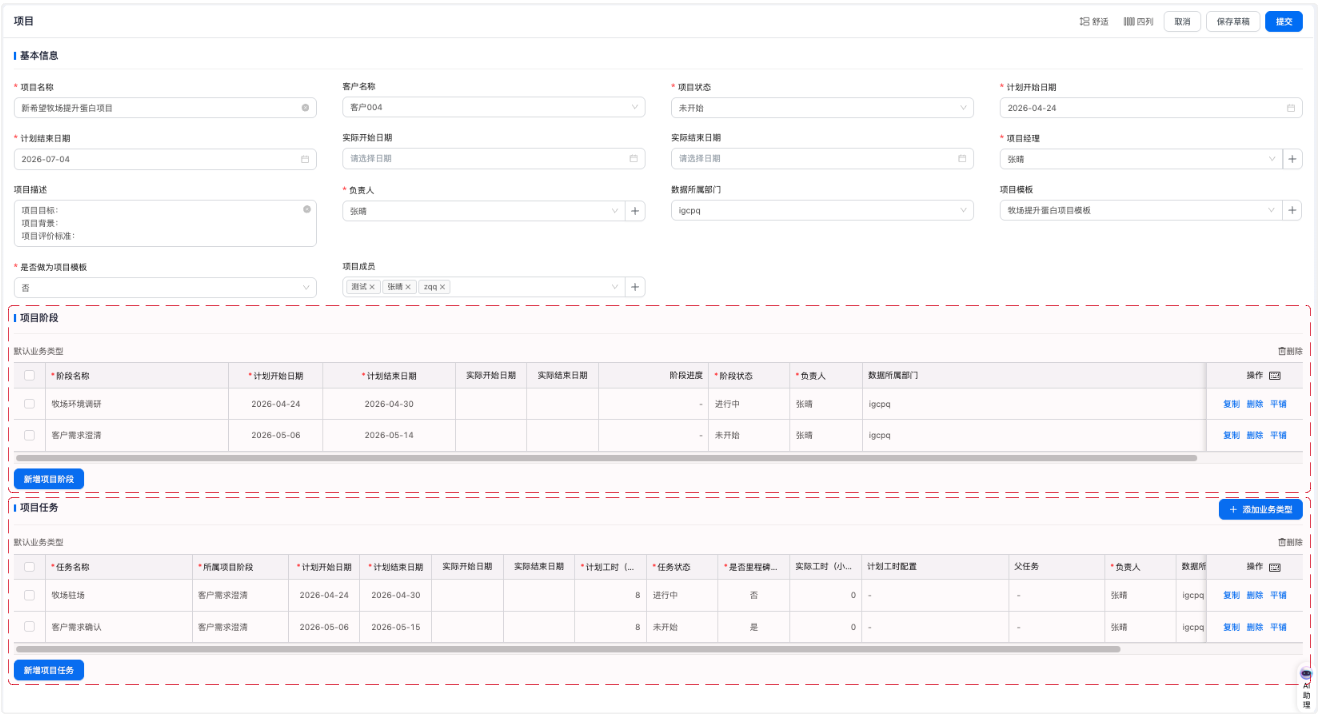The width and height of the screenshot is (1321, 720).
Task: Tick checkbox for 客户需求确认 task row
Action: [29, 627]
